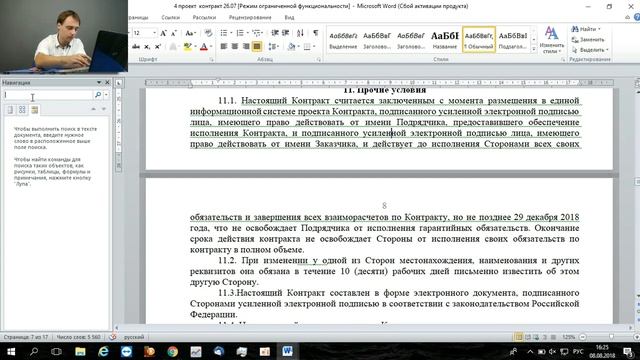Viewport: 640px width, 360px height.
Task: Open navigation pane options arrow
Action: click(x=99, y=82)
